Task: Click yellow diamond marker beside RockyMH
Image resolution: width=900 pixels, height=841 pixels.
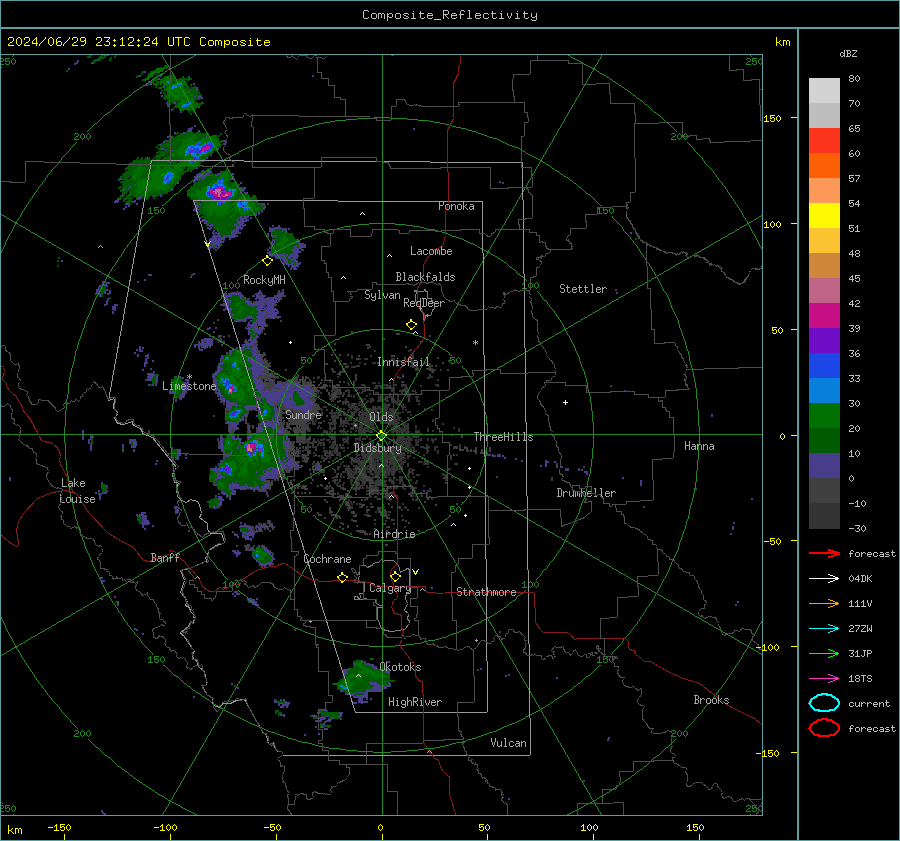Action: click(267, 261)
